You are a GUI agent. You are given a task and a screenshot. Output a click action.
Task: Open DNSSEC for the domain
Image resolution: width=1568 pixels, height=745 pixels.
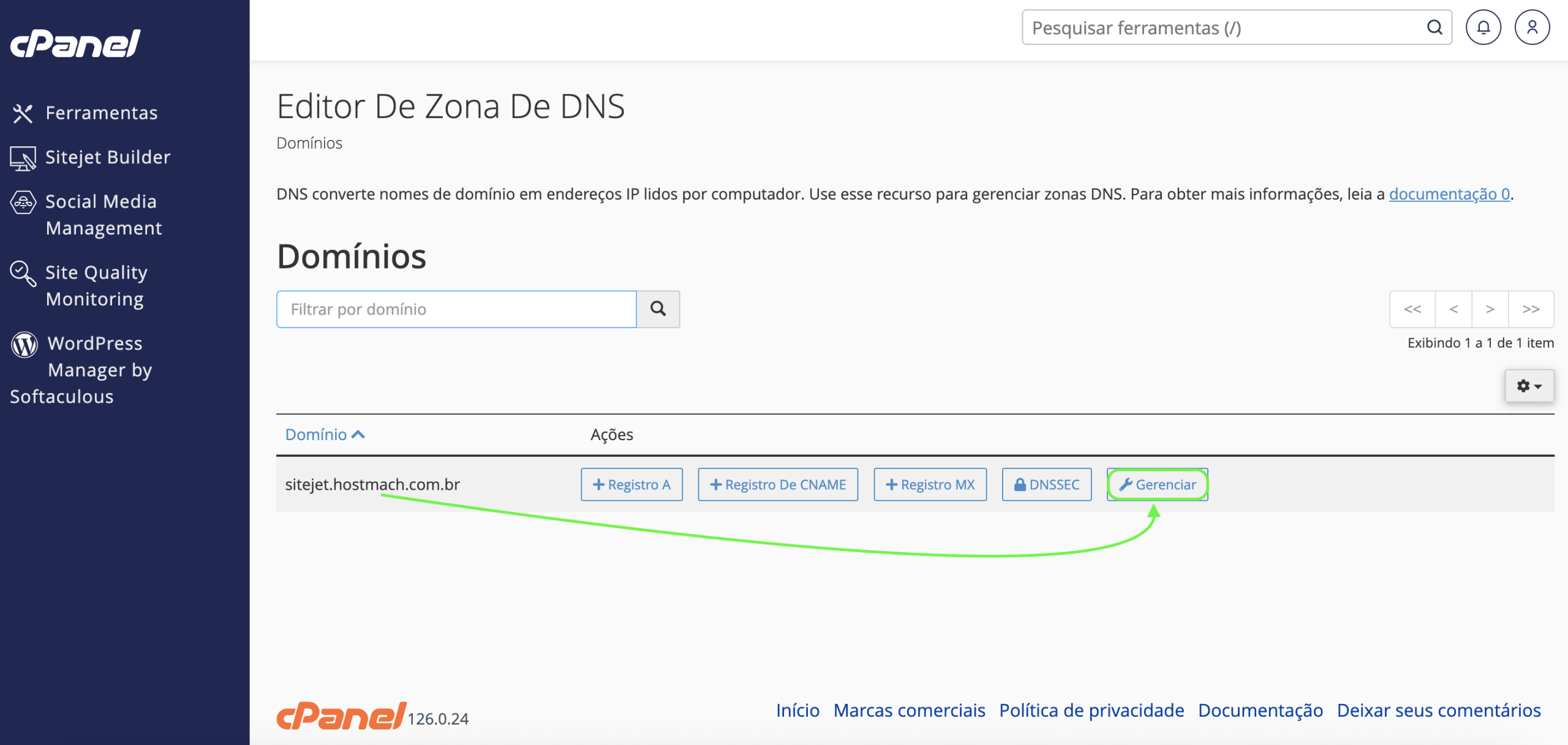point(1046,484)
